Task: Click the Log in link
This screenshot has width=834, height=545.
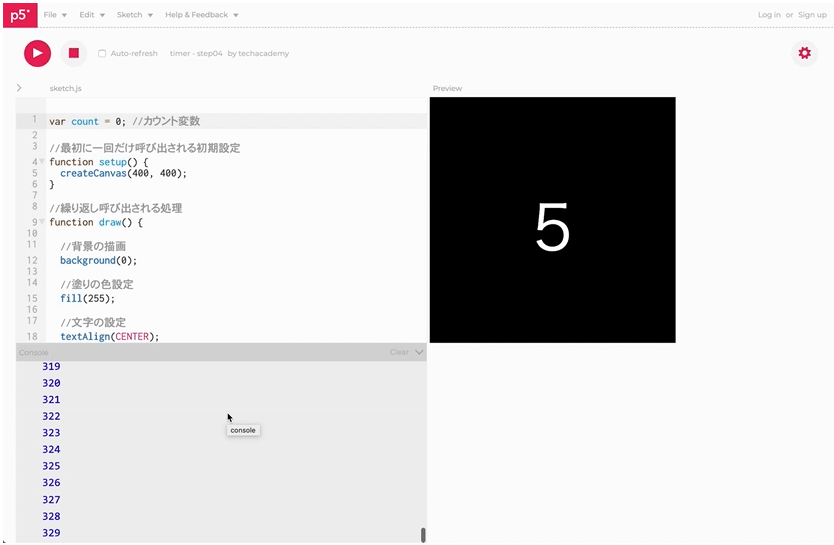Action: pos(769,15)
